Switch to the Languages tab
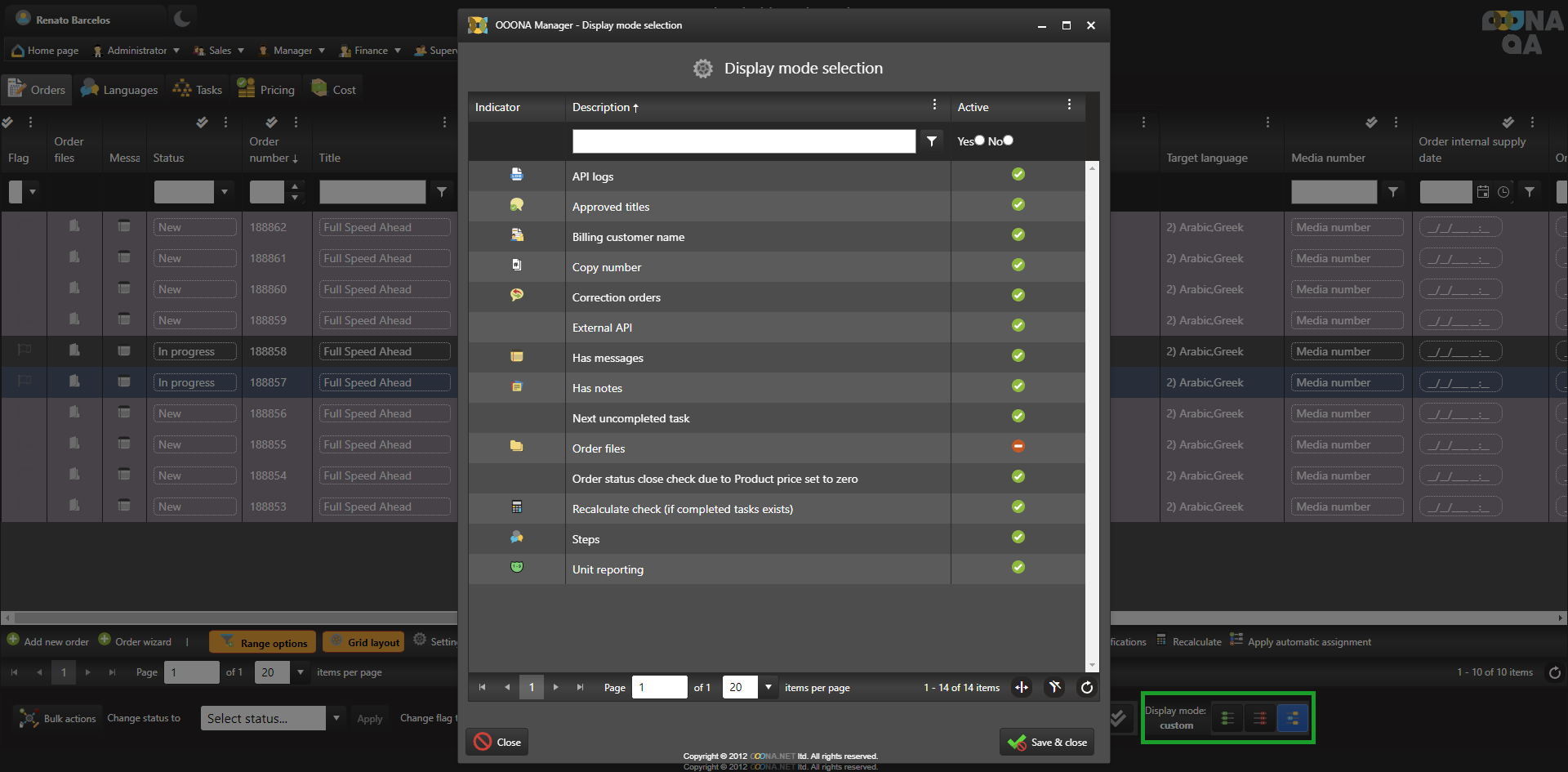Viewport: 1568px width, 772px height. tap(120, 90)
